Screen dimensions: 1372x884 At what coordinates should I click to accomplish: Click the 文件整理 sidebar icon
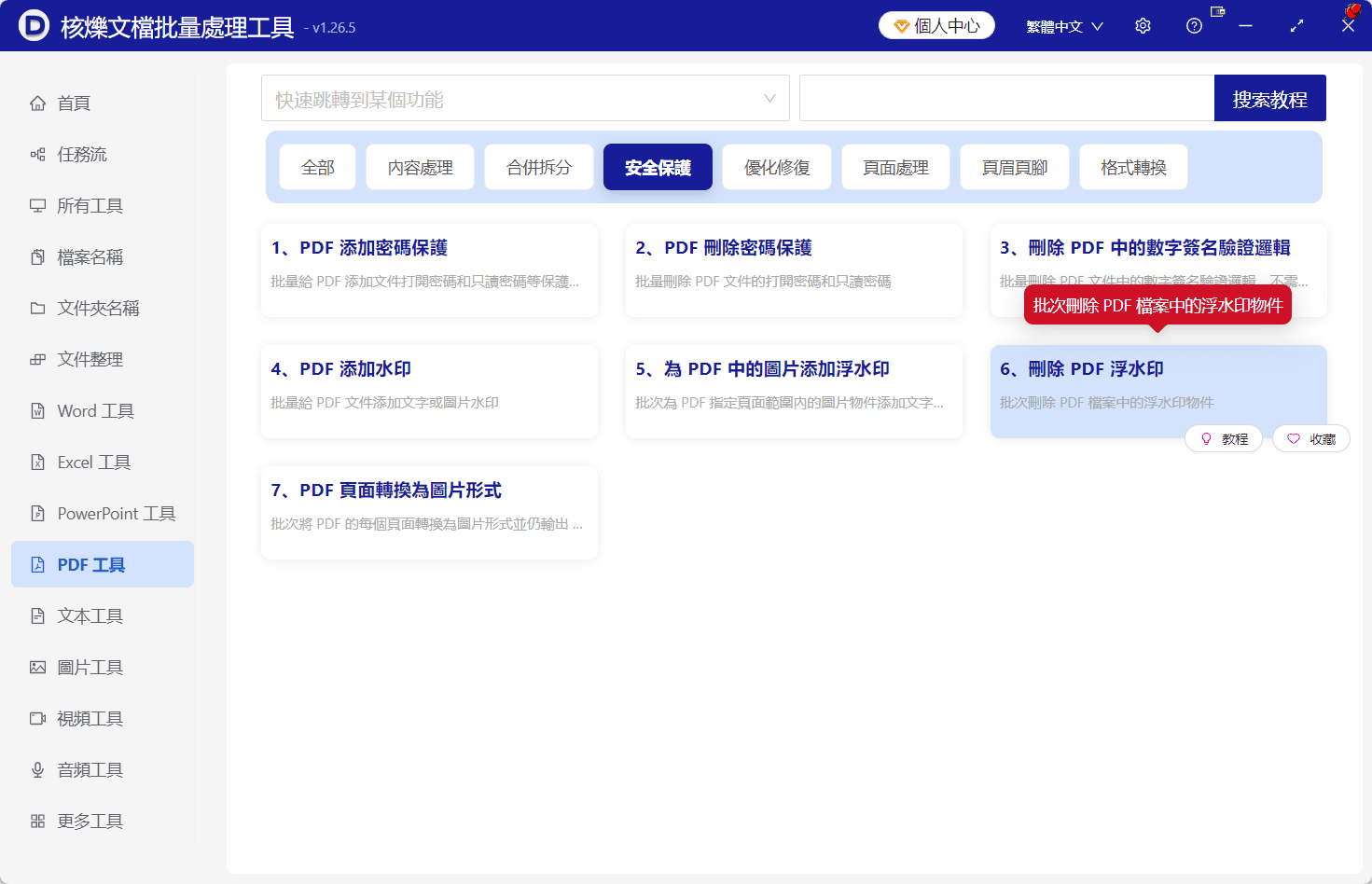coord(37,360)
